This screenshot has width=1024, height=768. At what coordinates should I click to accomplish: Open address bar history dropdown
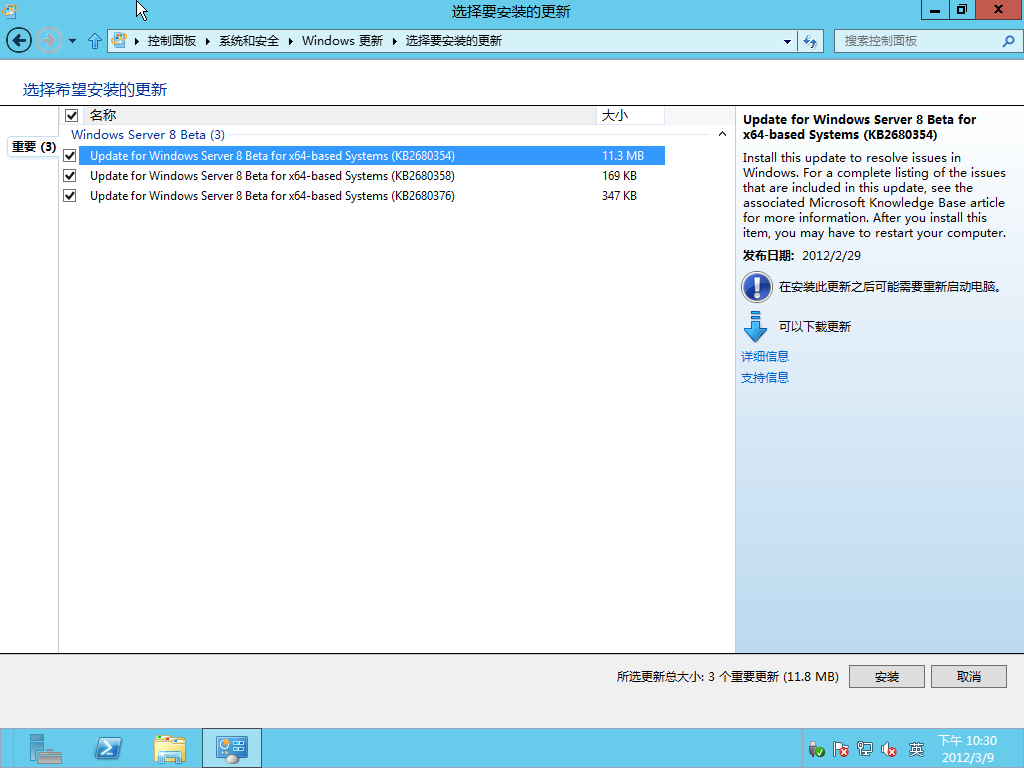click(x=787, y=41)
